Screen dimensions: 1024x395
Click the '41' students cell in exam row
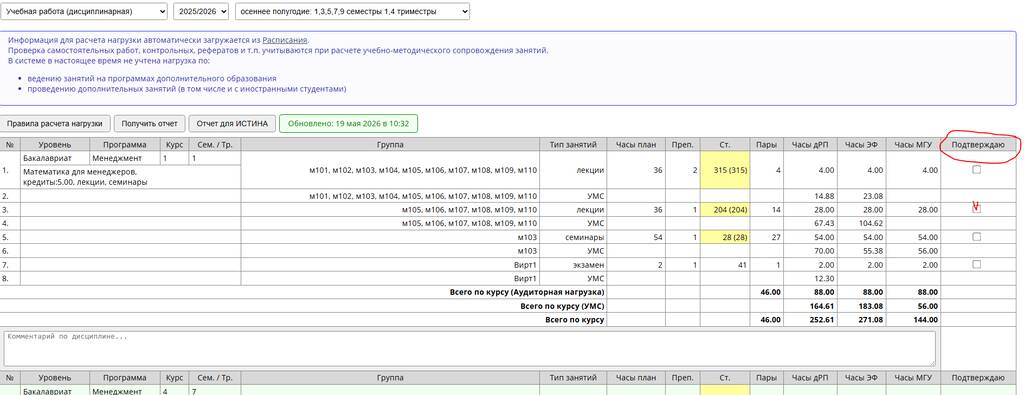point(724,264)
